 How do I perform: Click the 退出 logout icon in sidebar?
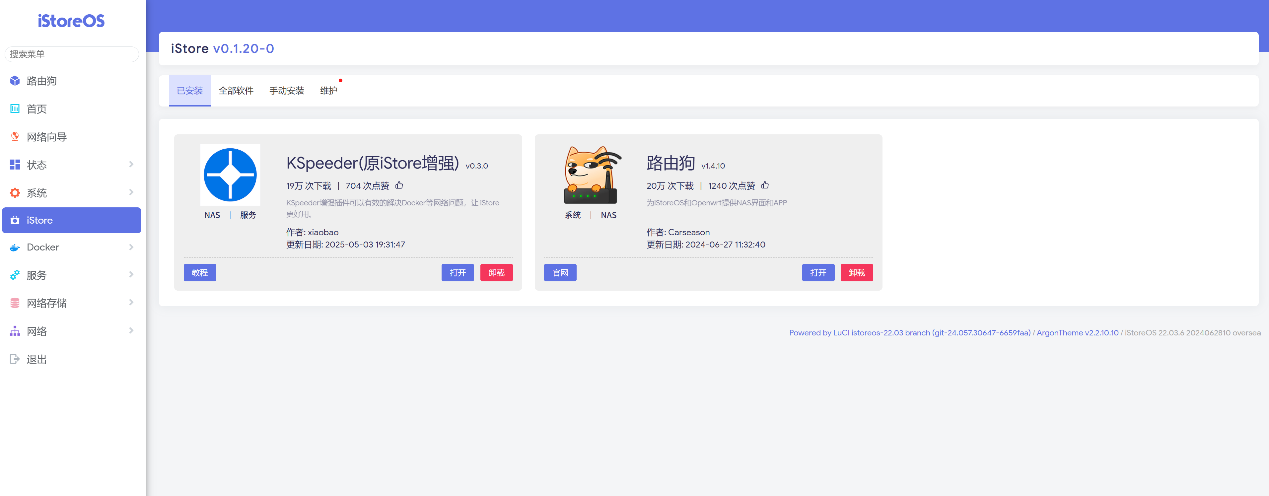(x=15, y=359)
